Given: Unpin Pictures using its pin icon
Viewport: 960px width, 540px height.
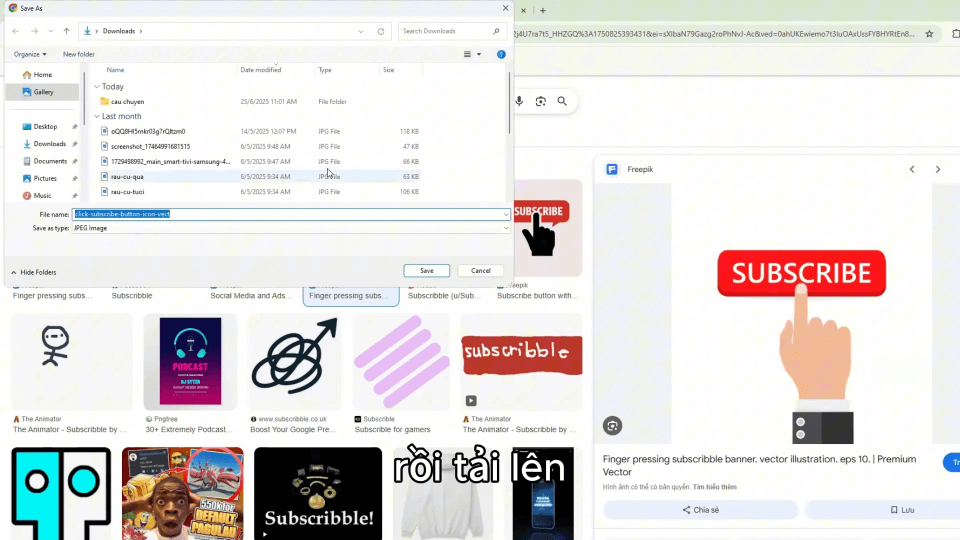Looking at the screenshot, I should [x=75, y=178].
